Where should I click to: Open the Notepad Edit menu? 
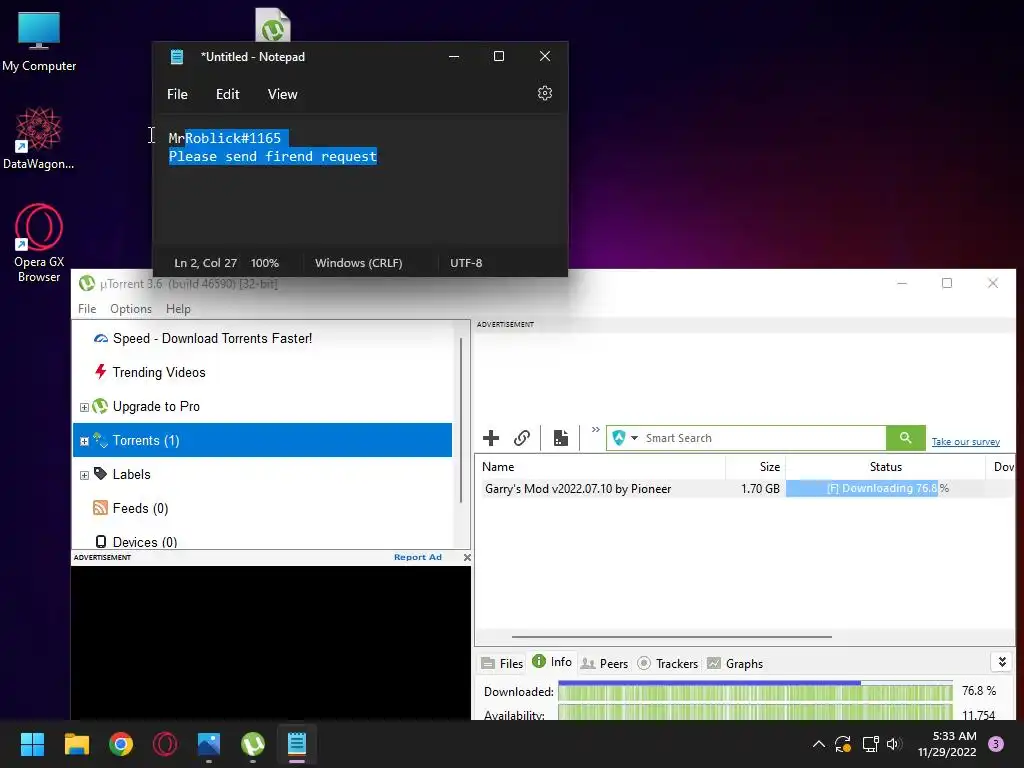point(227,94)
